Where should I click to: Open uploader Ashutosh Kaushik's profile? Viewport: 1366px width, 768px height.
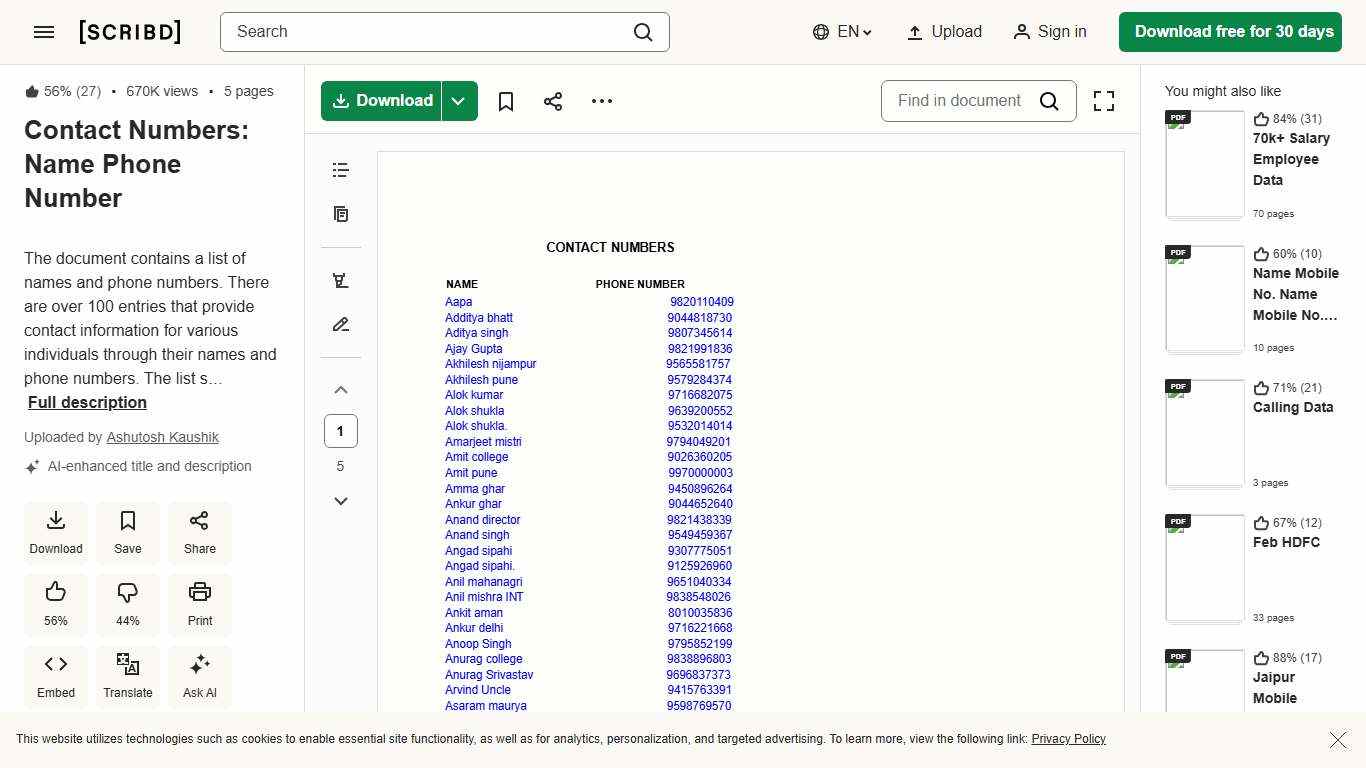[x=162, y=437]
